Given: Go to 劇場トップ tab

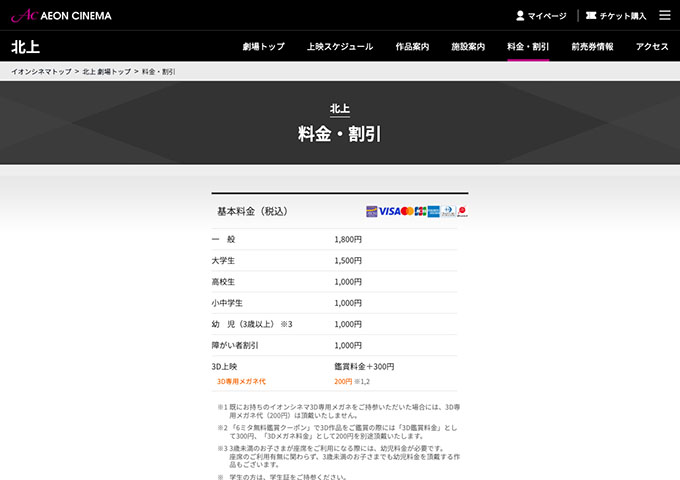Looking at the screenshot, I should (x=264, y=46).
